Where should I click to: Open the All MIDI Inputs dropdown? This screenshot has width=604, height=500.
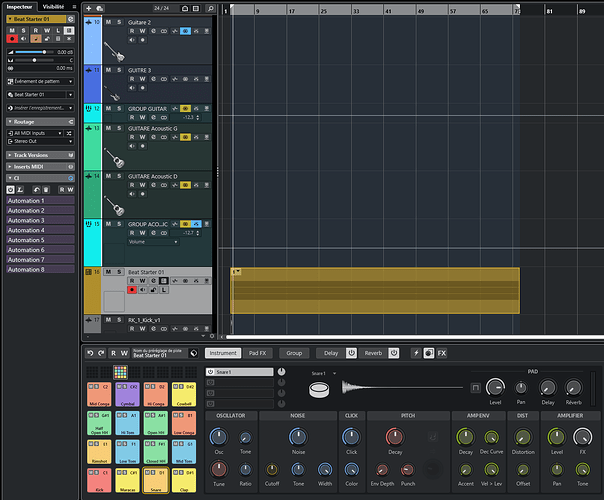[35, 132]
